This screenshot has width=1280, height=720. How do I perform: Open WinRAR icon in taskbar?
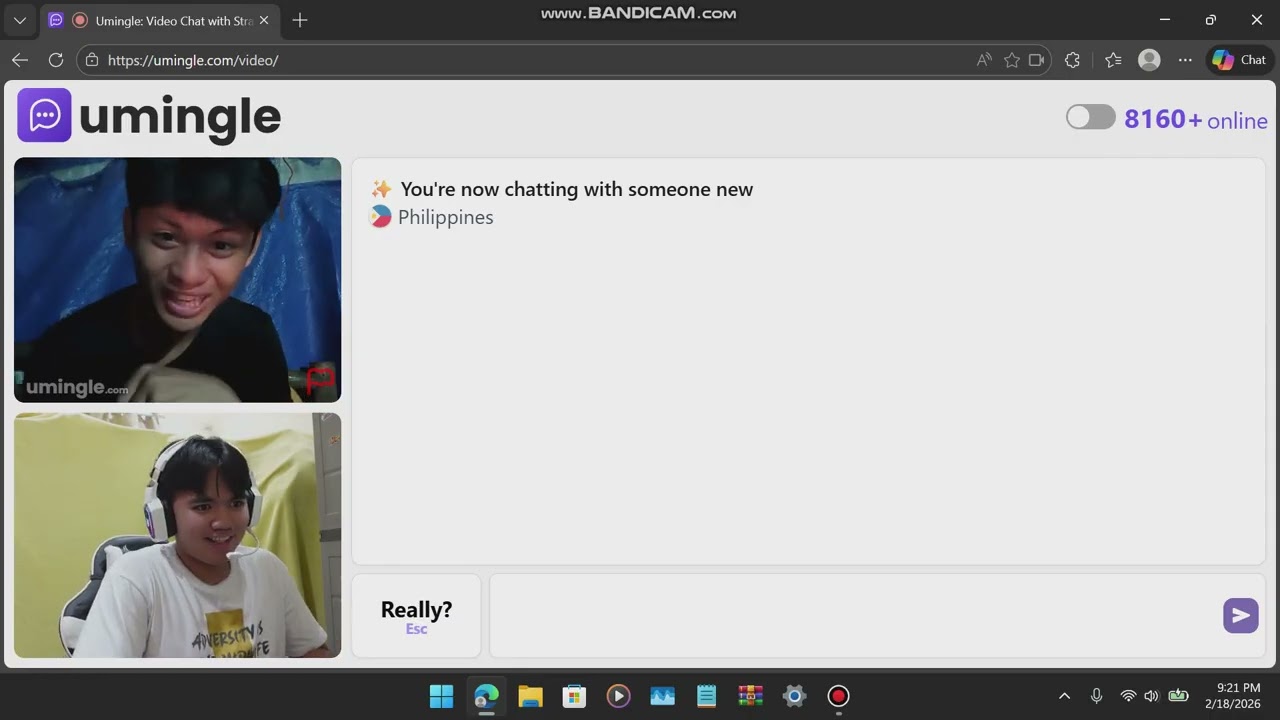click(x=750, y=696)
